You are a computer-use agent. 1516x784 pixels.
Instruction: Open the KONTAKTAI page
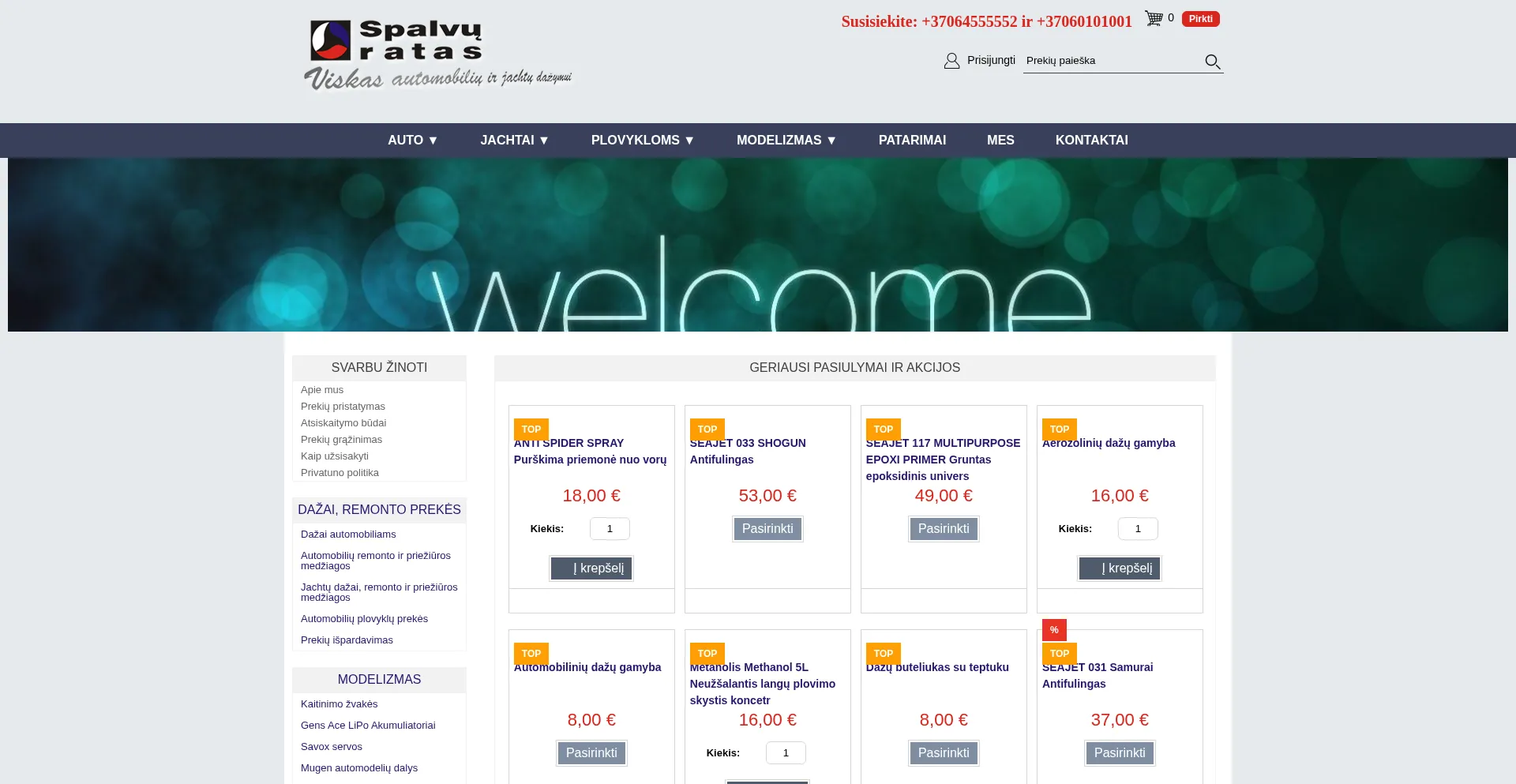click(x=1091, y=141)
